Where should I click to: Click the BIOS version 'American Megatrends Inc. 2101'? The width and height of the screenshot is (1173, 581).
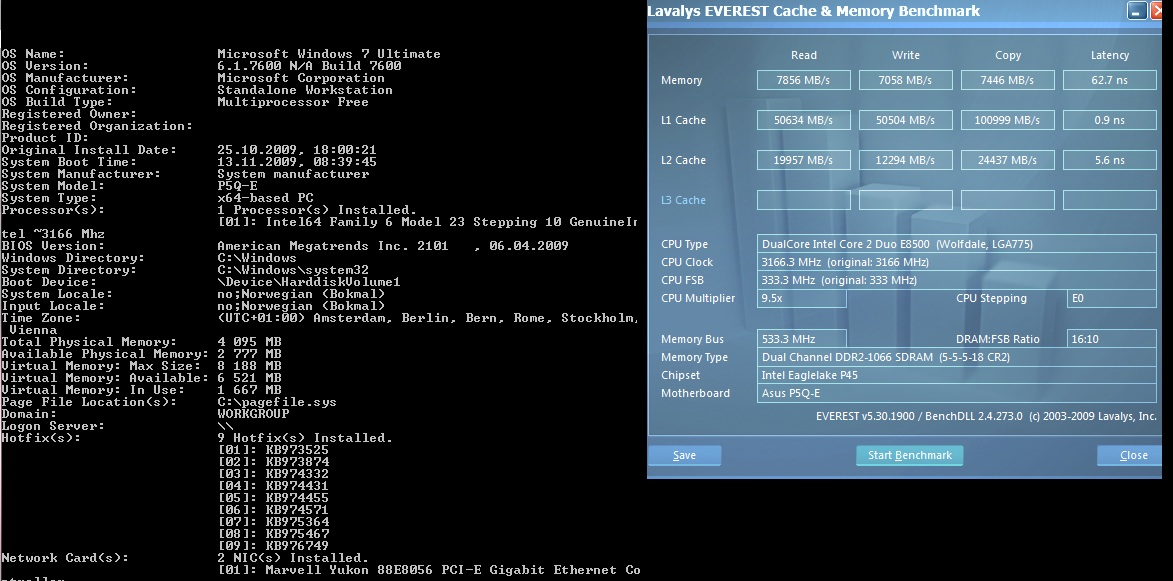pos(332,245)
